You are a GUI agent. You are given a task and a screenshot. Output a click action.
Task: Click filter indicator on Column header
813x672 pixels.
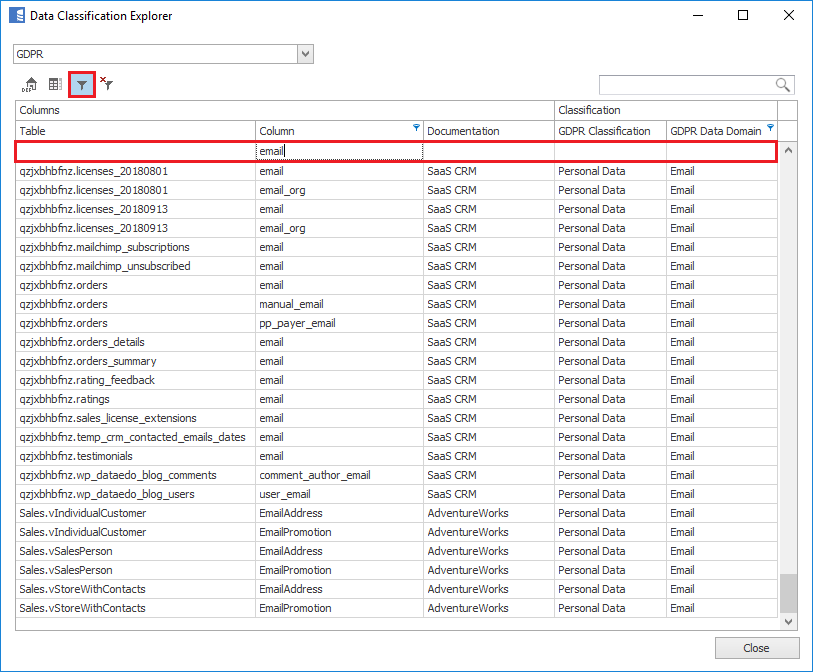[x=416, y=128]
